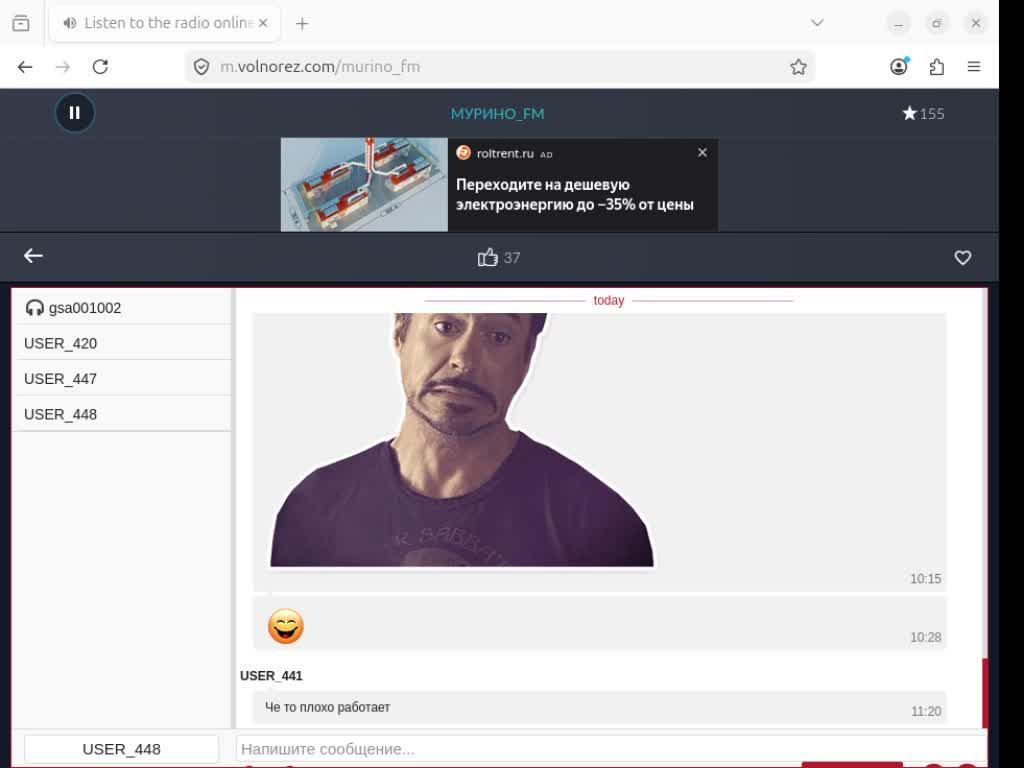Image resolution: width=1024 pixels, height=768 pixels.
Task: Click the headphones icon beside gsa001002
Action: [x=35, y=308]
